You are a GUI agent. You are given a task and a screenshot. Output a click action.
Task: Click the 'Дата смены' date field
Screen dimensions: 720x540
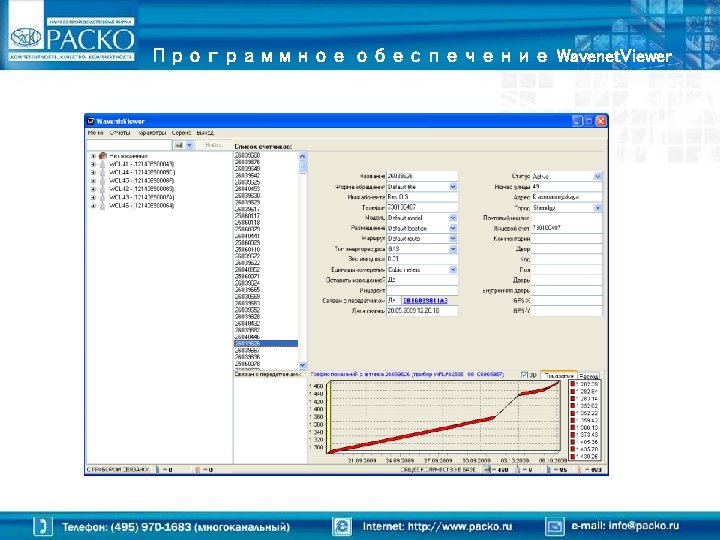(422, 311)
